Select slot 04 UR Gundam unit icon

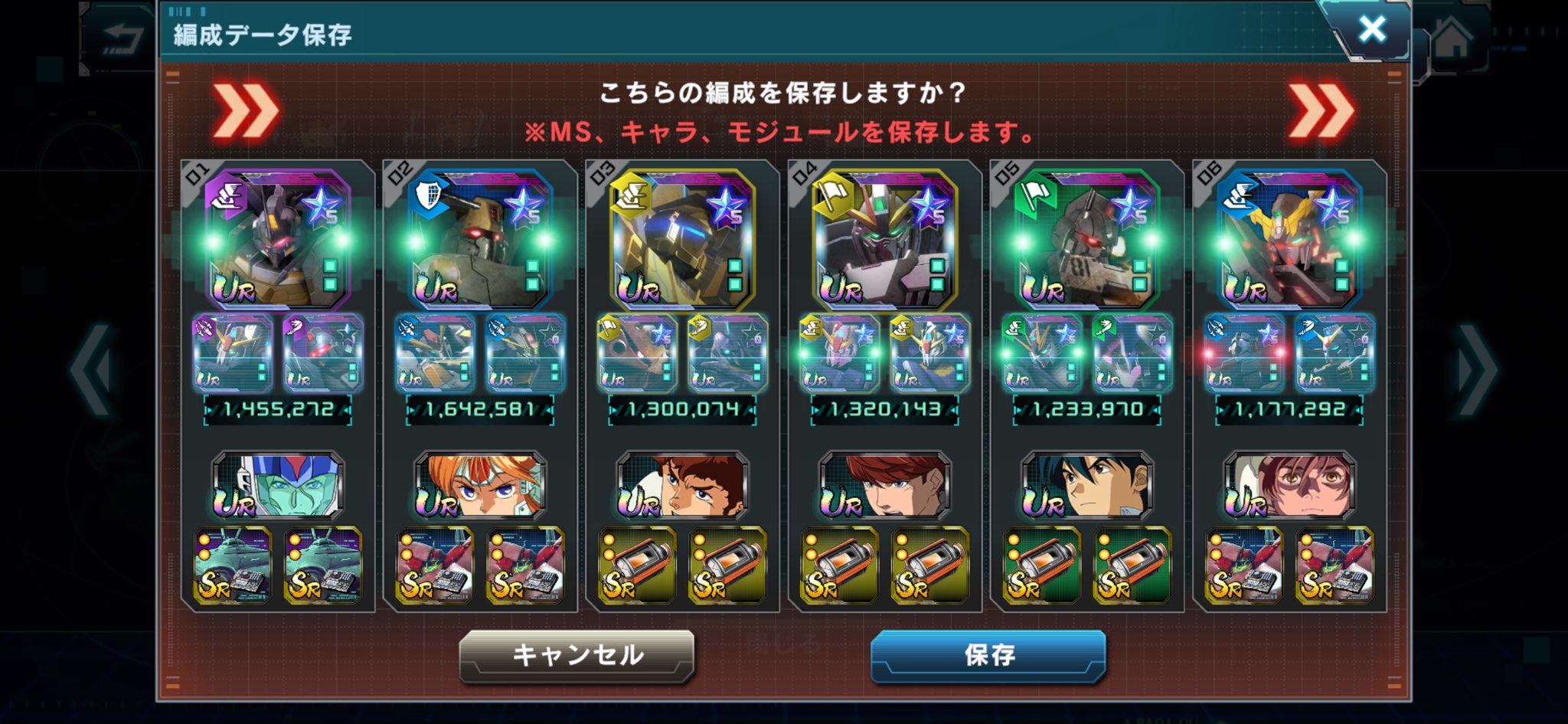884,238
